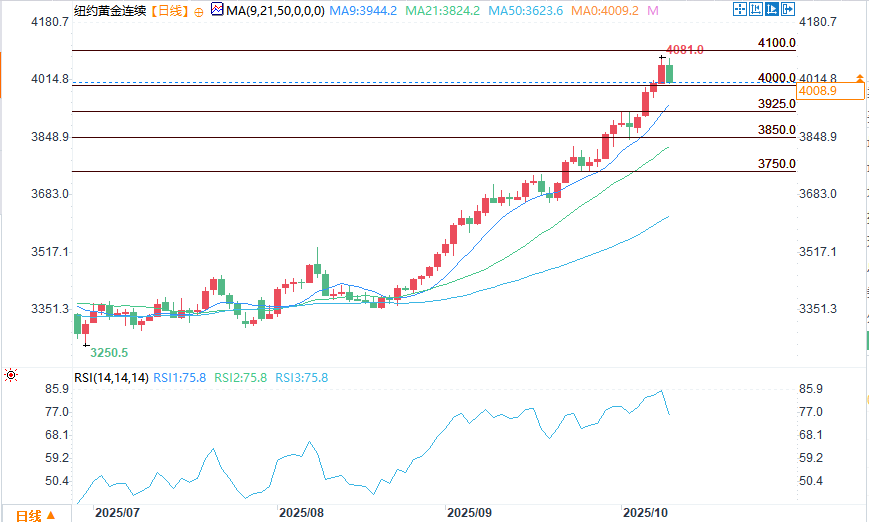Open the RSI(14,14,14) indicator label

[x=111, y=378]
